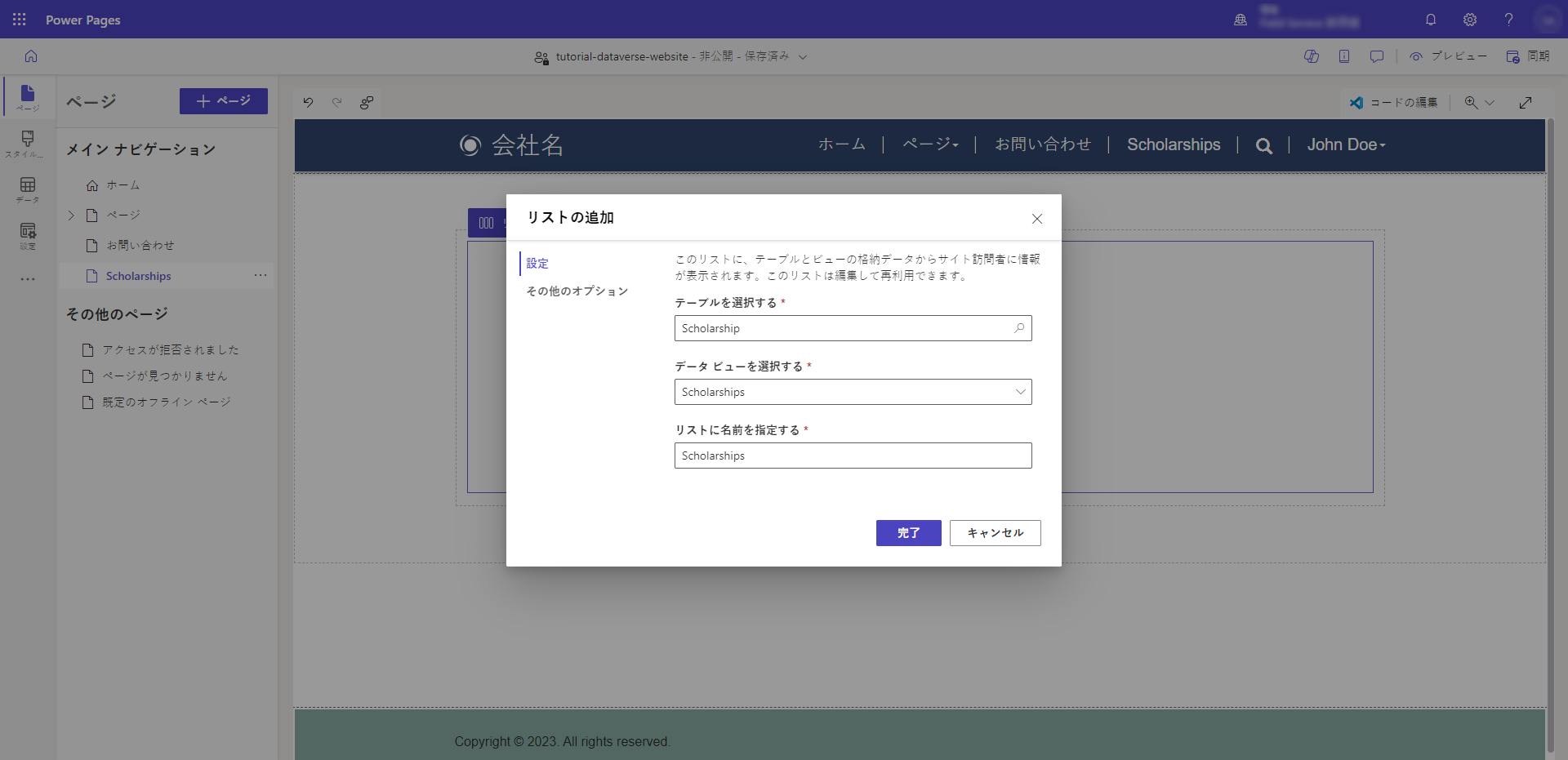Click the + ページ button

click(223, 100)
